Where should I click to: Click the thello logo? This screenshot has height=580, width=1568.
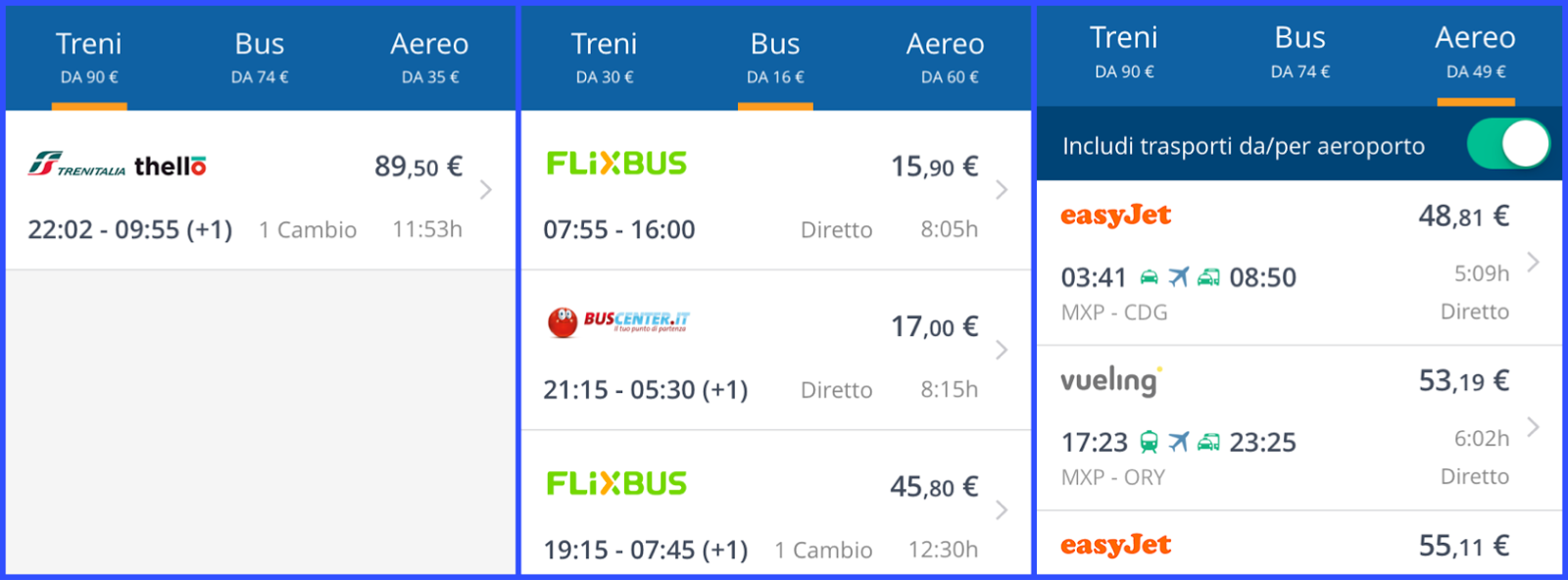point(170,167)
